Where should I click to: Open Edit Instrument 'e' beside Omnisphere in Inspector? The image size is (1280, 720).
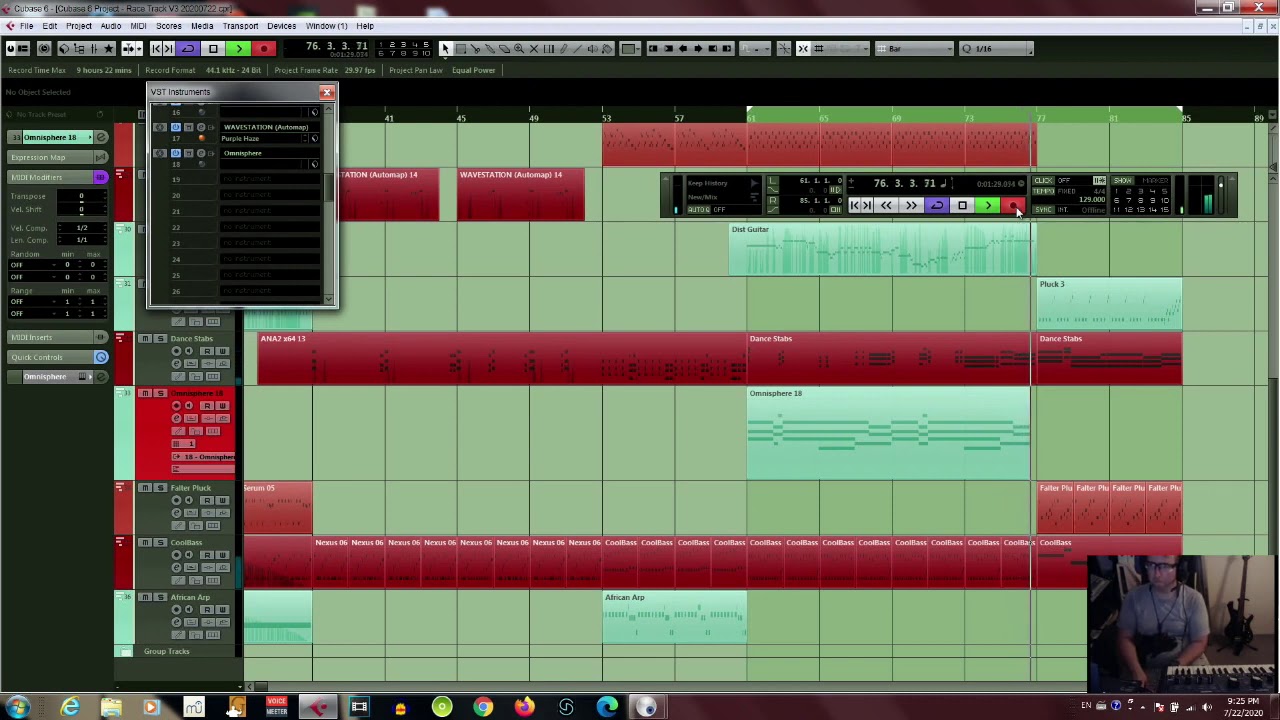point(102,376)
